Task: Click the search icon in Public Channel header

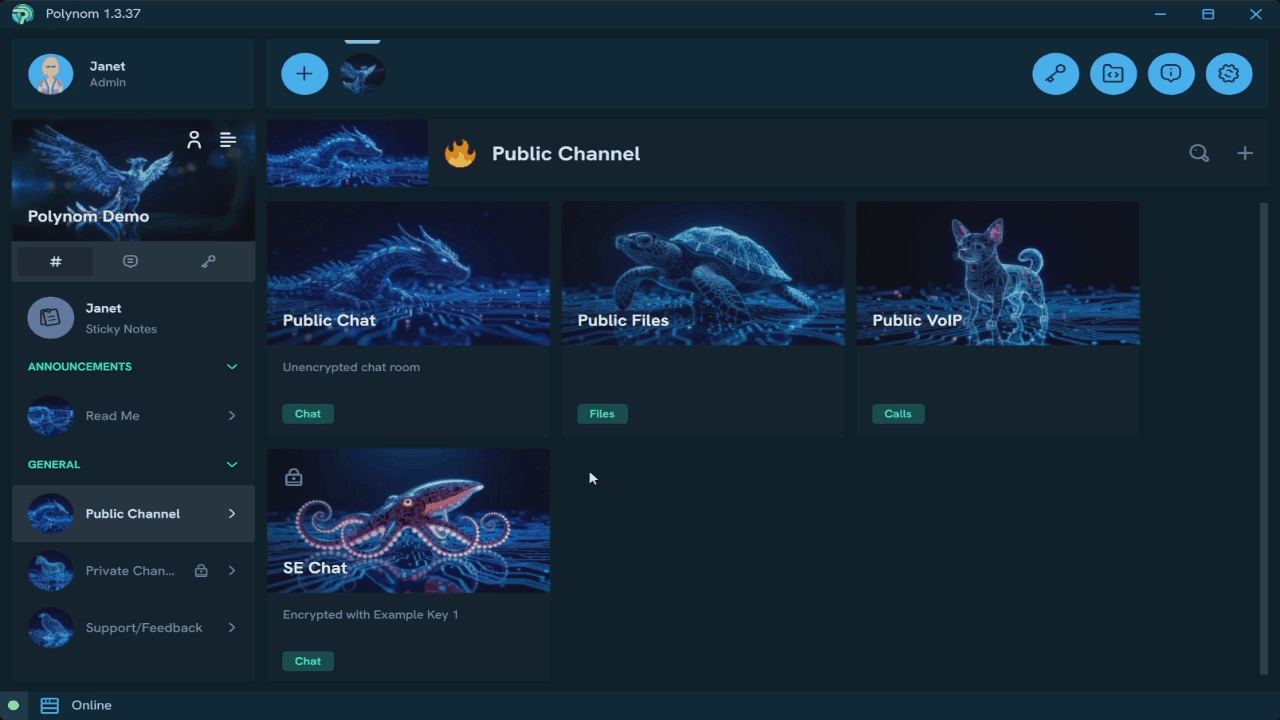Action: pyautogui.click(x=1198, y=153)
